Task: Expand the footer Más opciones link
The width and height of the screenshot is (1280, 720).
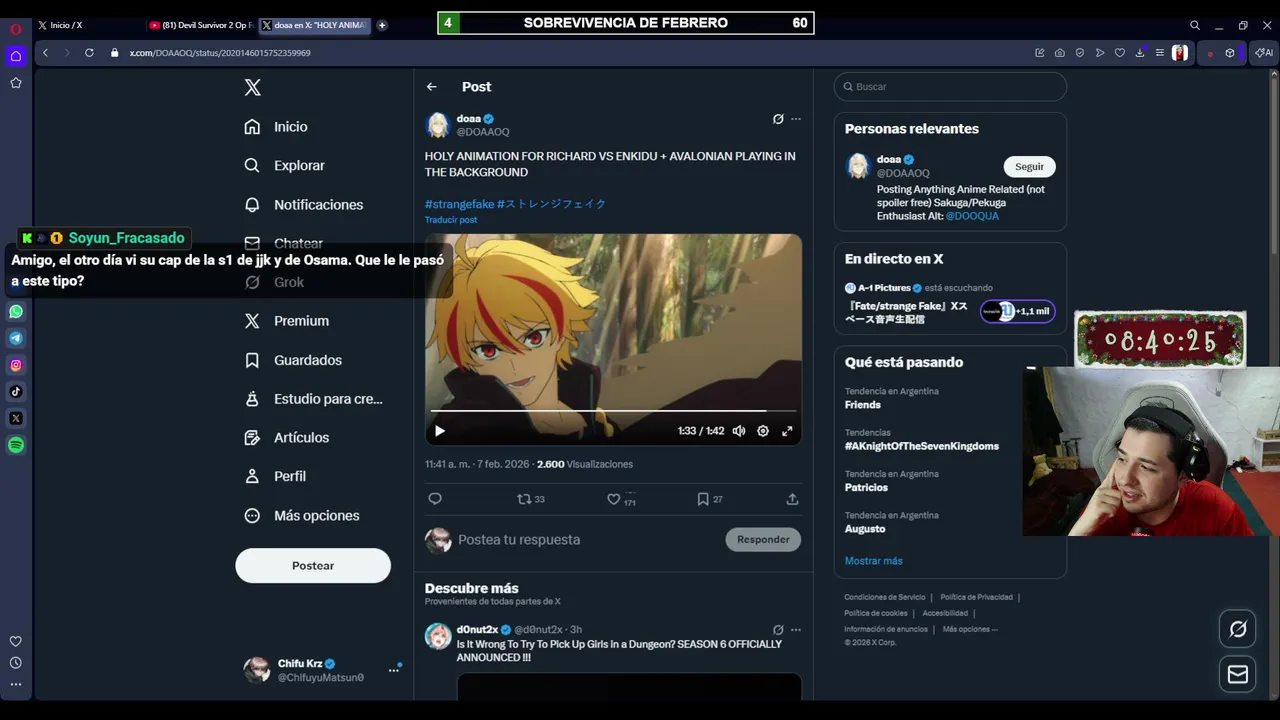Action: (970, 629)
